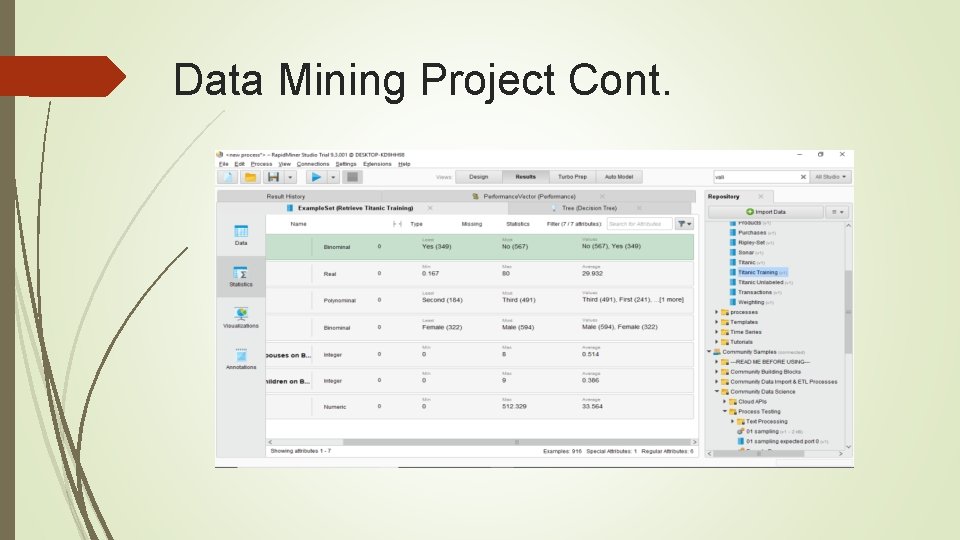Image resolution: width=960 pixels, height=540 pixels.
Task: Run the process with the blue play icon
Action: (x=316, y=177)
